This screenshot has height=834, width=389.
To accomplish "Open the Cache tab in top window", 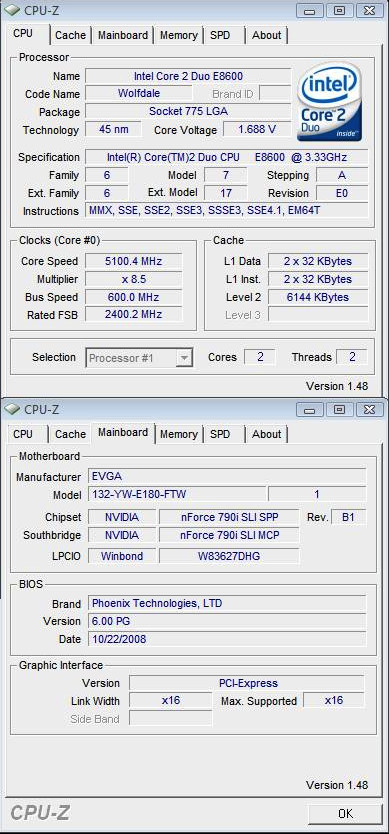I will [x=70, y=35].
